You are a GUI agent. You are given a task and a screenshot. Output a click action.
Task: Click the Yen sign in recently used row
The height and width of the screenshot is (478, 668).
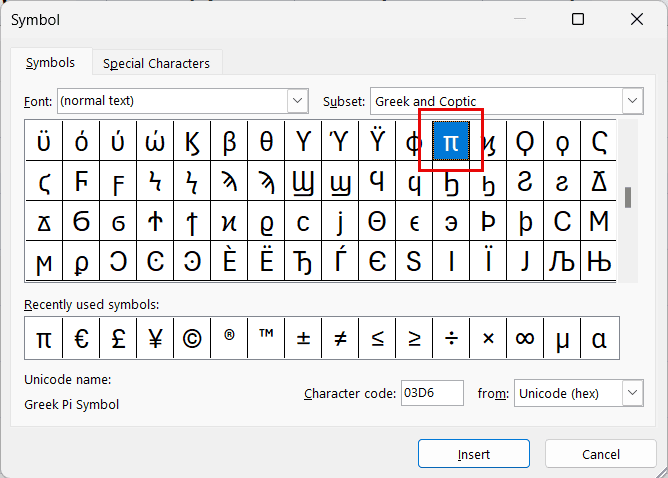tap(155, 339)
